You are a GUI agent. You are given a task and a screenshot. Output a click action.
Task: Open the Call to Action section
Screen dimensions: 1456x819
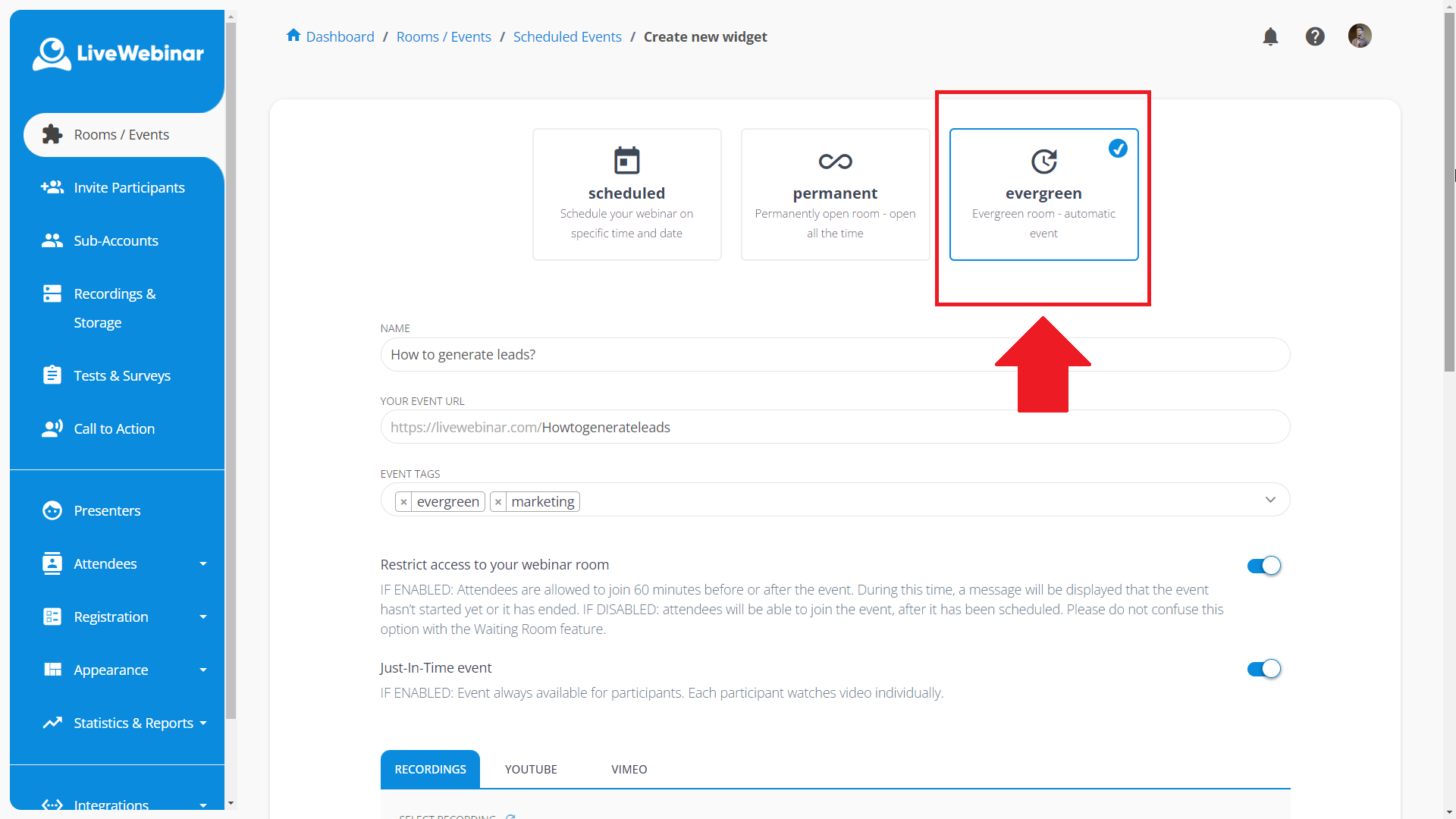115,428
